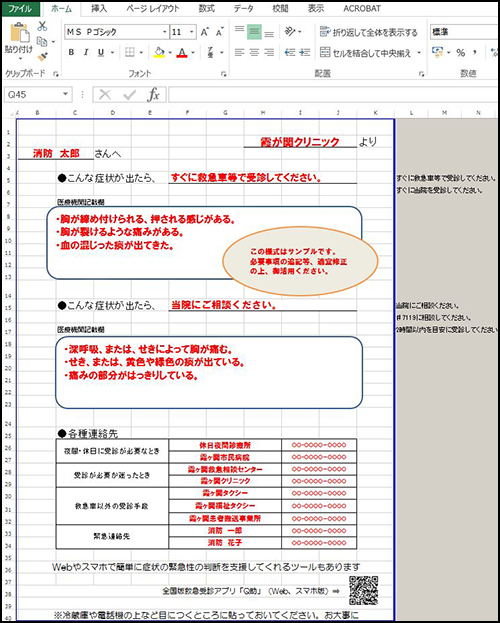Open the ファイル tab
This screenshot has width=500, height=623.
(20, 8)
